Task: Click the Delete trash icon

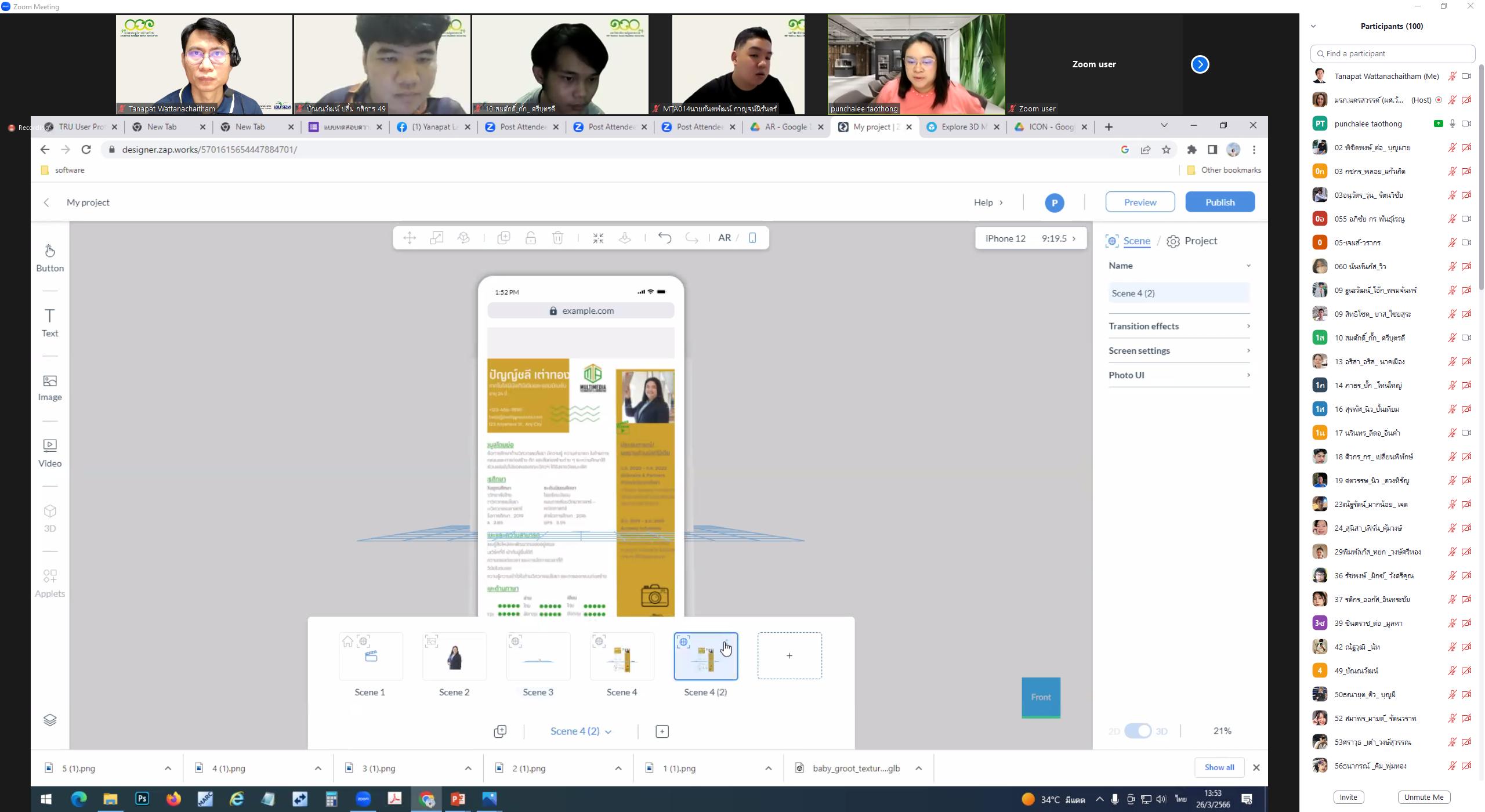Action: point(557,238)
